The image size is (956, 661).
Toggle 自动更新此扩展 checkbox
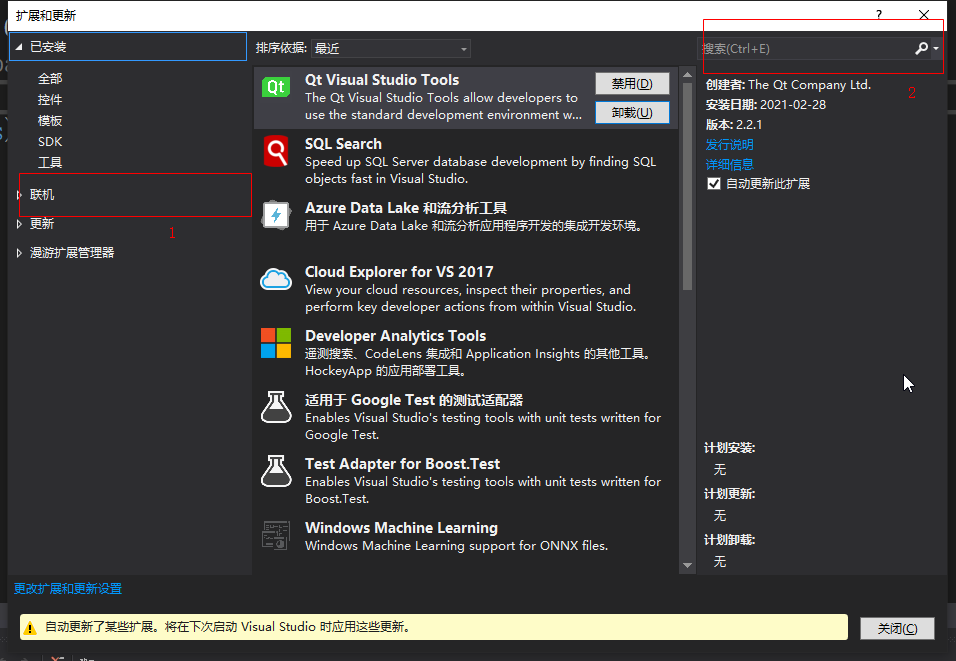tap(714, 184)
